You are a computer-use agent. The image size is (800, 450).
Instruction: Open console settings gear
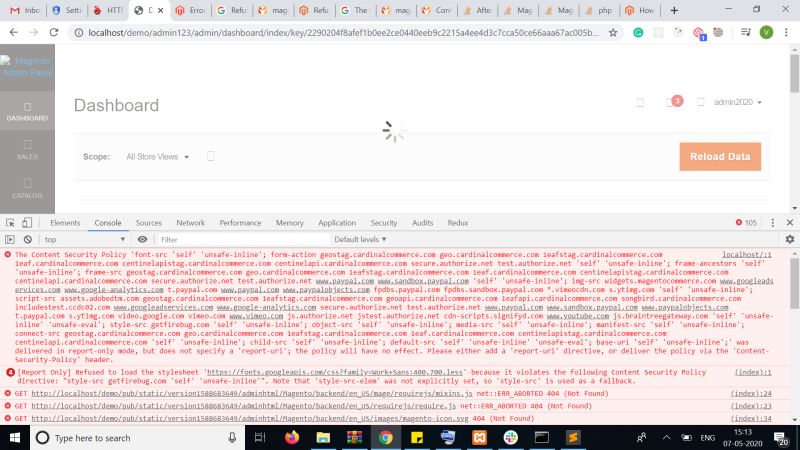pos(790,239)
